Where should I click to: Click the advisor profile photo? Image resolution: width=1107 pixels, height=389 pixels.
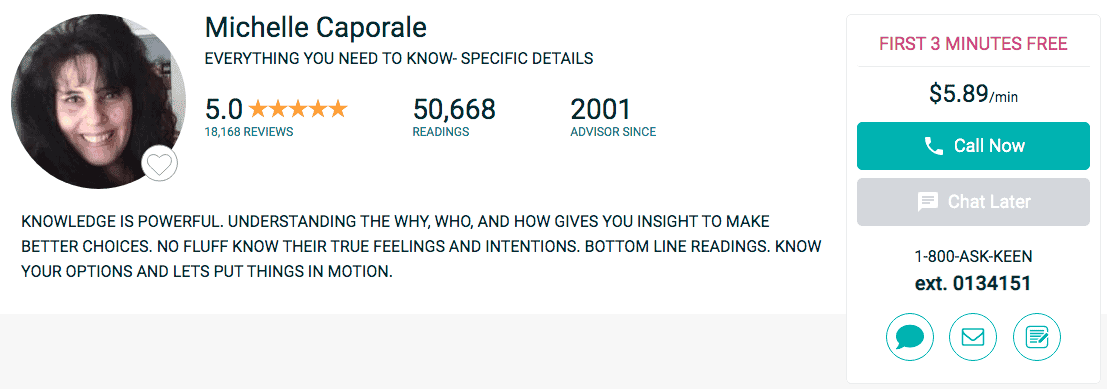[98, 100]
